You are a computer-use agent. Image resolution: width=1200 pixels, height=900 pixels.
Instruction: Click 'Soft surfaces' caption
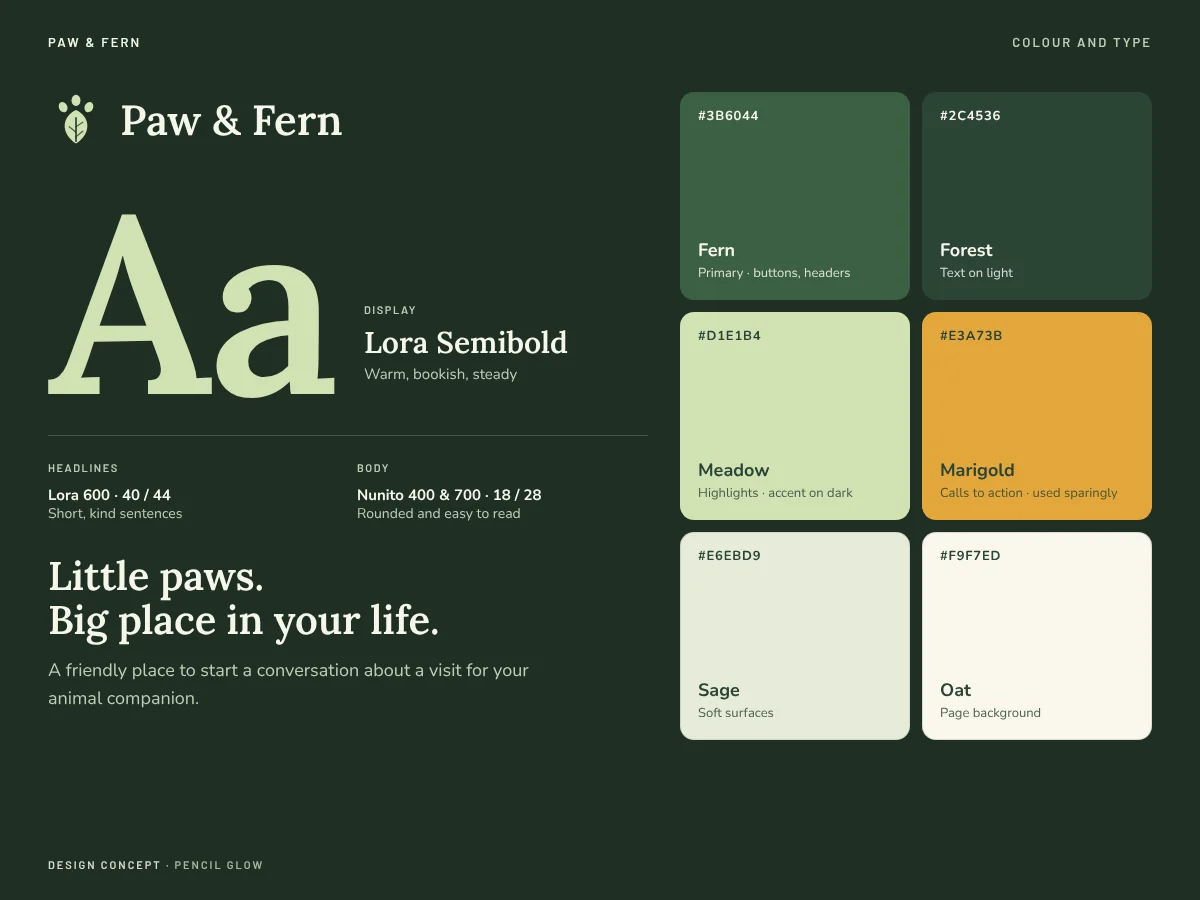(x=736, y=713)
